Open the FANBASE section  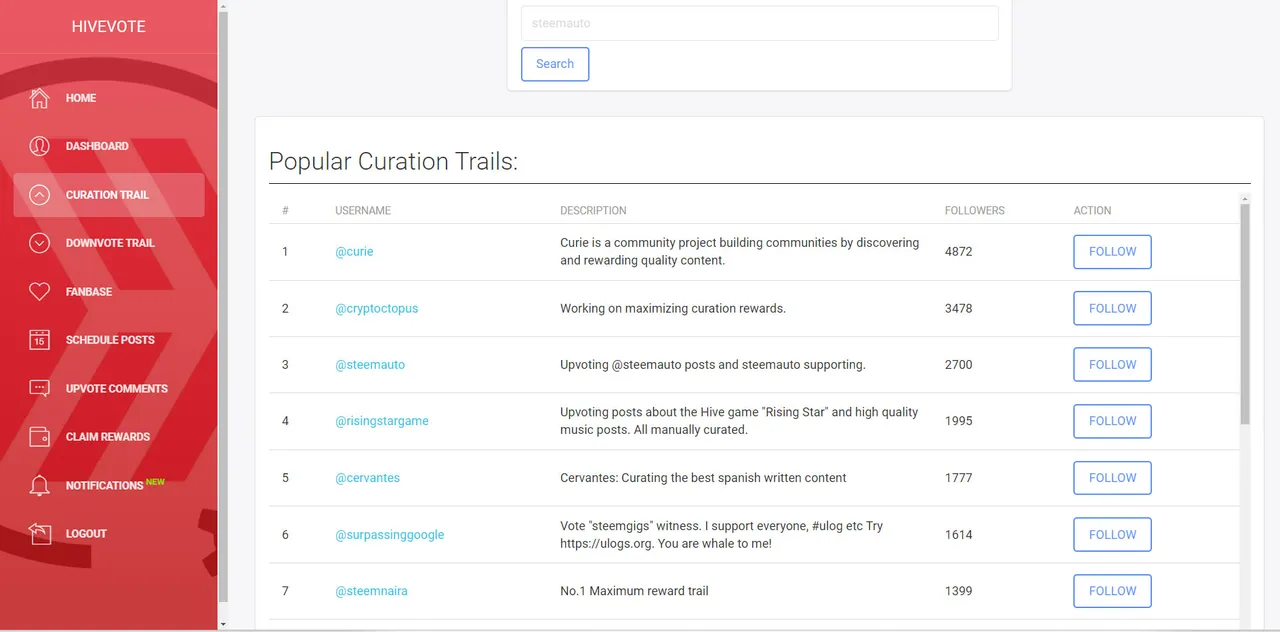89,292
